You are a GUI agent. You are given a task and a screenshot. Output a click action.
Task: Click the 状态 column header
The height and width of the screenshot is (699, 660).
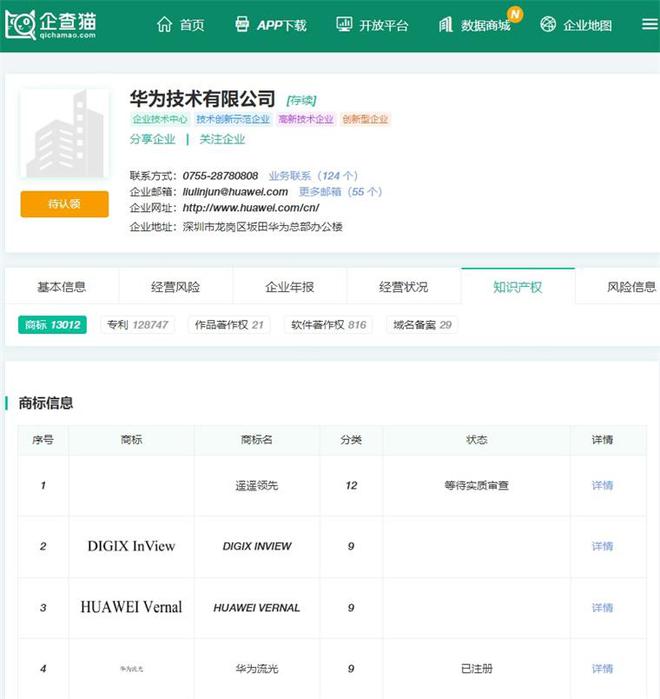(x=476, y=440)
